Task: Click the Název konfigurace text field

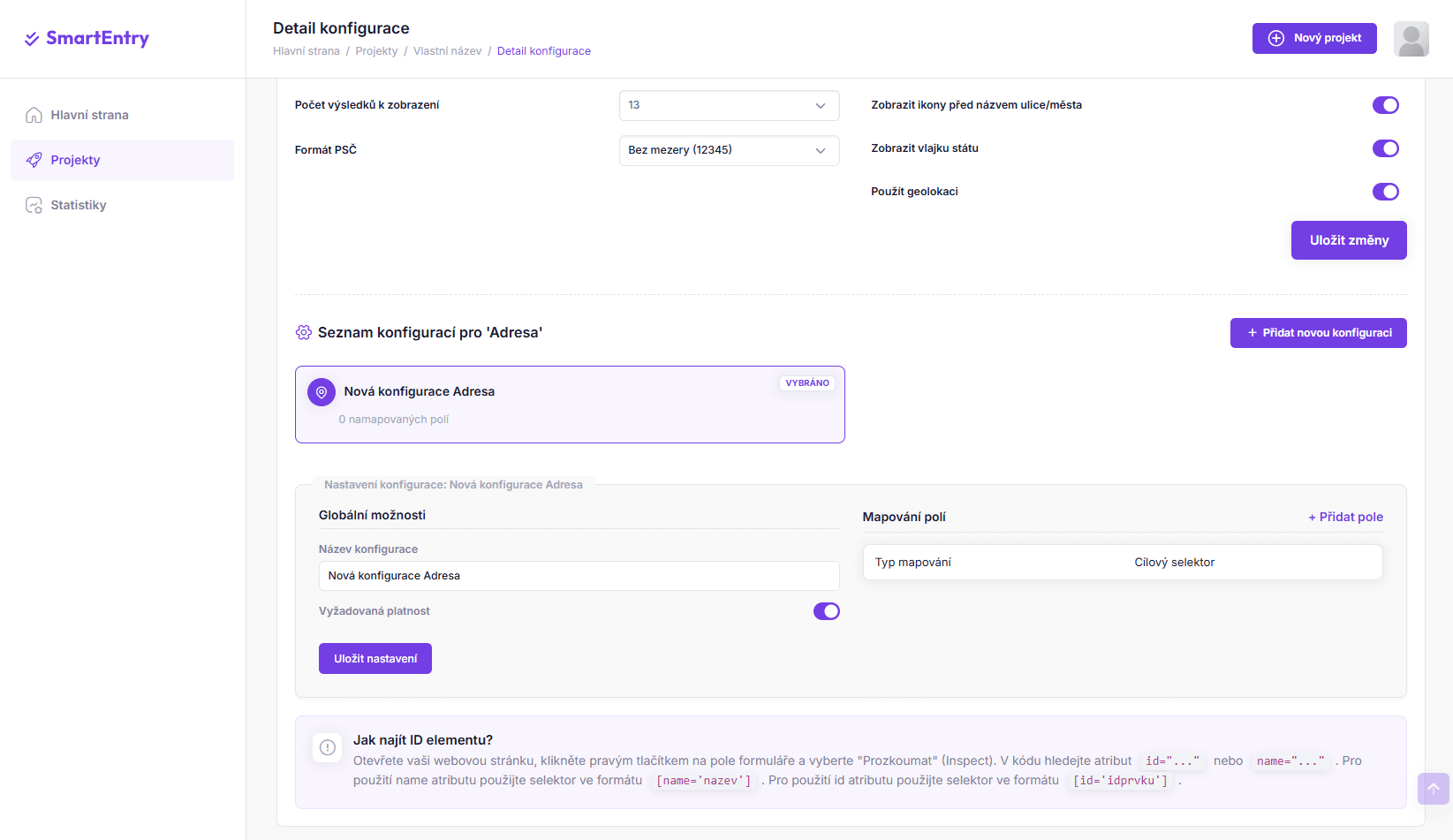Action: (579, 576)
